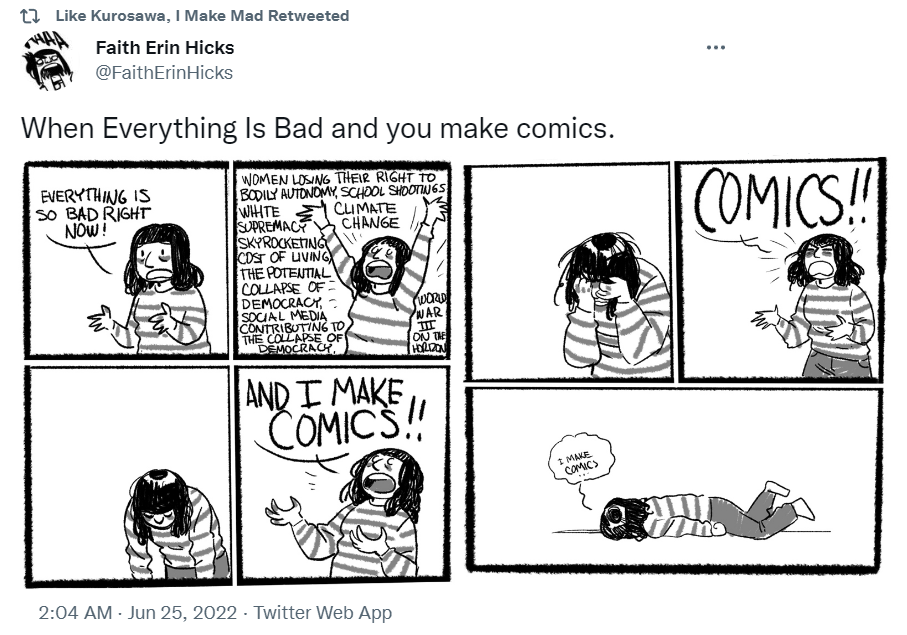Open the 'Like Kurosawa, I Make Mad Retweeted' link

click(x=202, y=16)
